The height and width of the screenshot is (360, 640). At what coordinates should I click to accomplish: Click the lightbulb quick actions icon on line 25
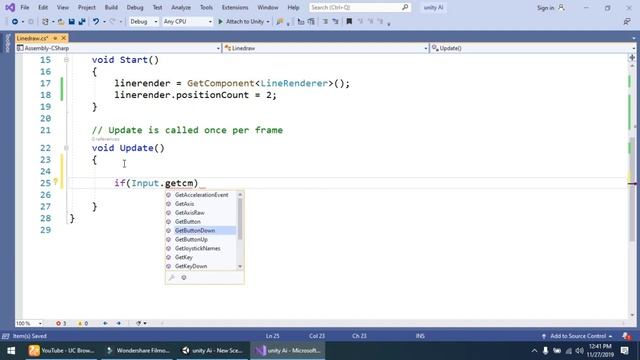pos(56,182)
